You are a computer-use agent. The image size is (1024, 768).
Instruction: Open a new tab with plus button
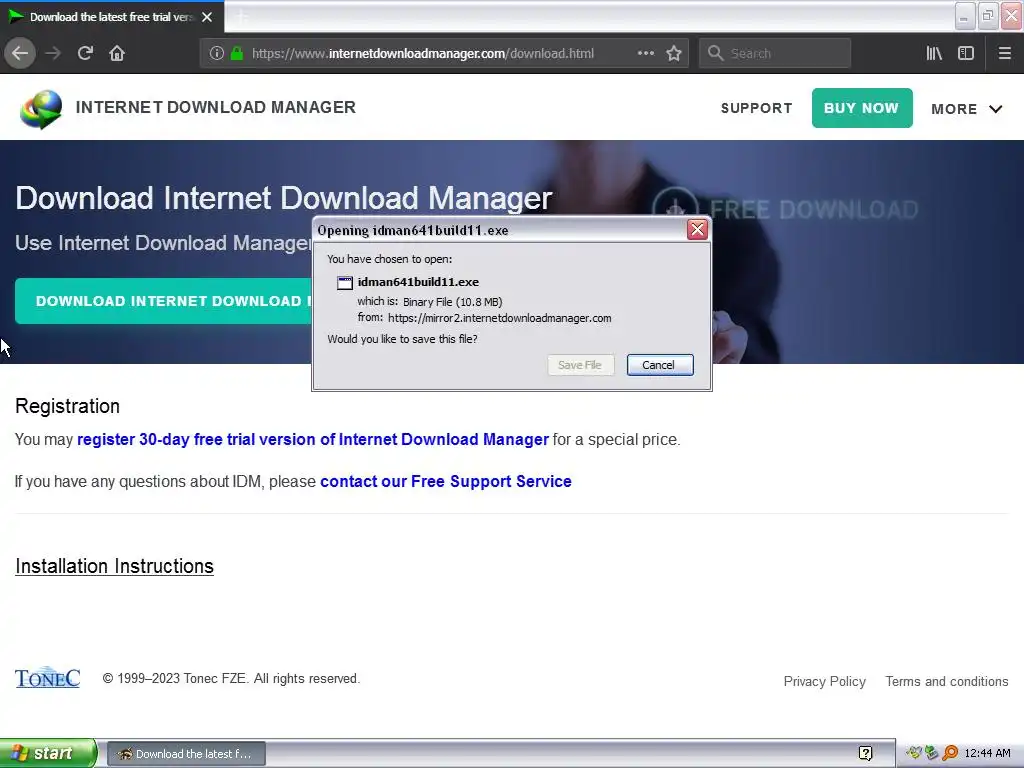tap(241, 17)
